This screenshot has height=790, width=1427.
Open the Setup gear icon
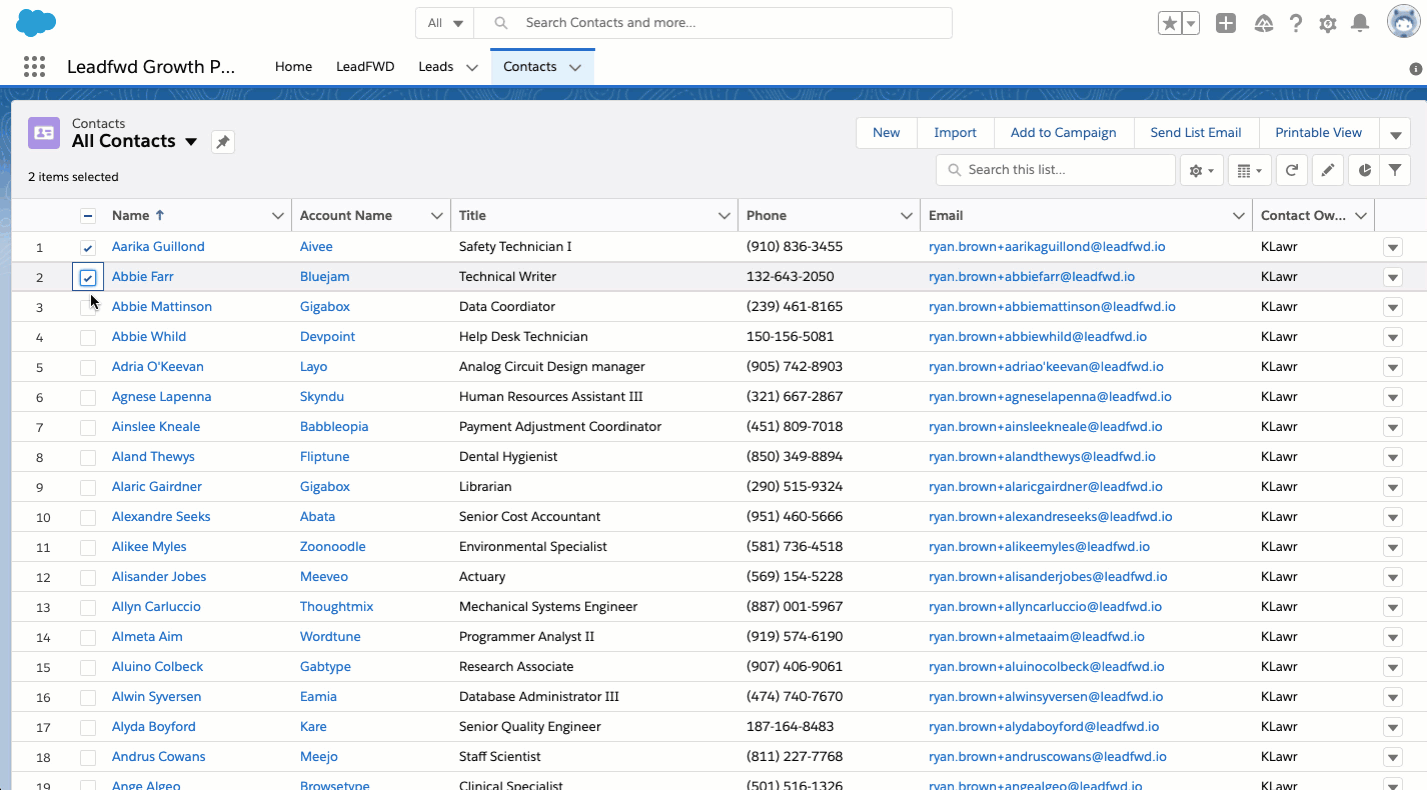pos(1328,24)
